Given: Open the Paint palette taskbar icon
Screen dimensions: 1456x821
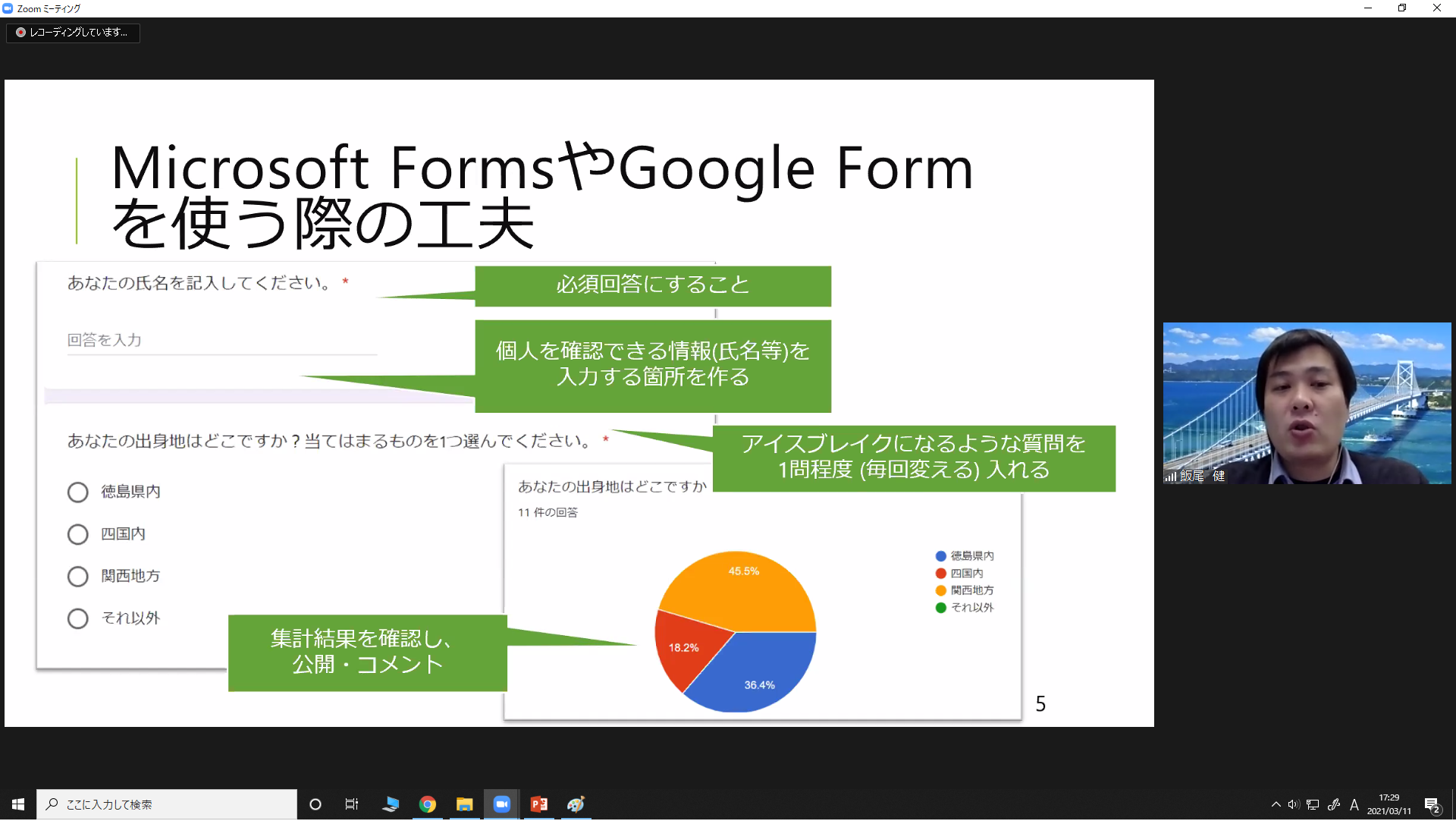Looking at the screenshot, I should [576, 805].
